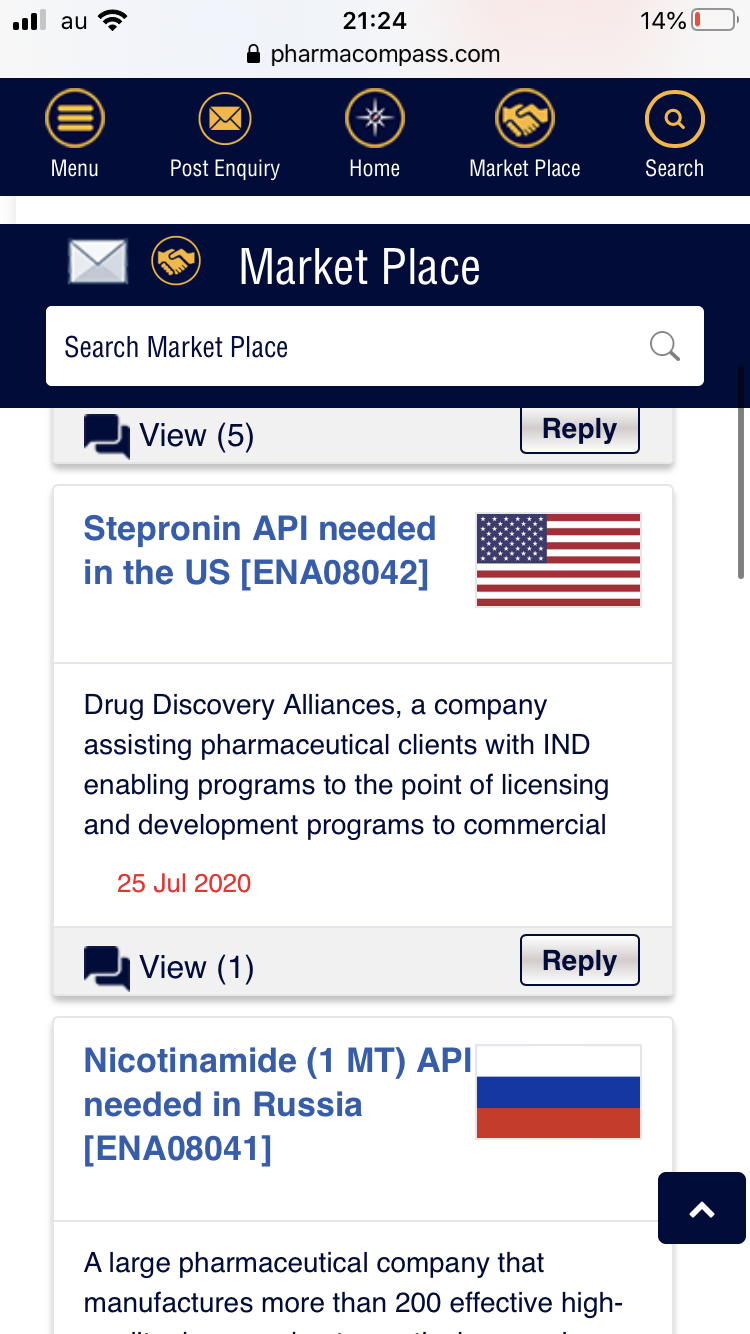Click the partially hidden Reply button at top

coord(579,431)
